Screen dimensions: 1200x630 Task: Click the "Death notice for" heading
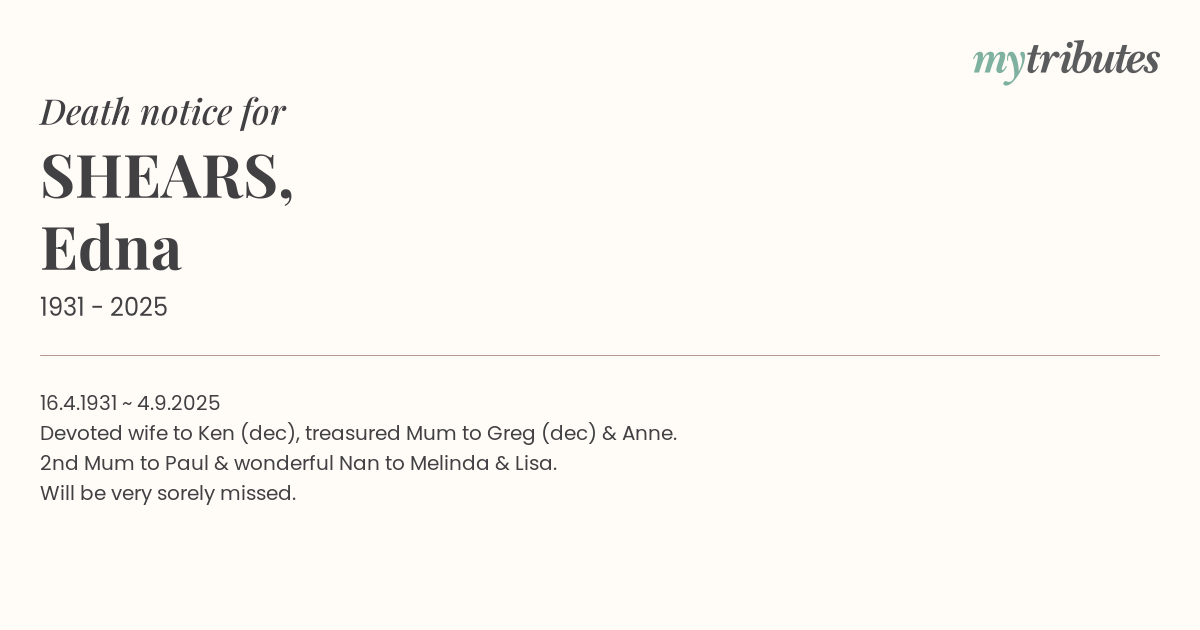tap(163, 112)
